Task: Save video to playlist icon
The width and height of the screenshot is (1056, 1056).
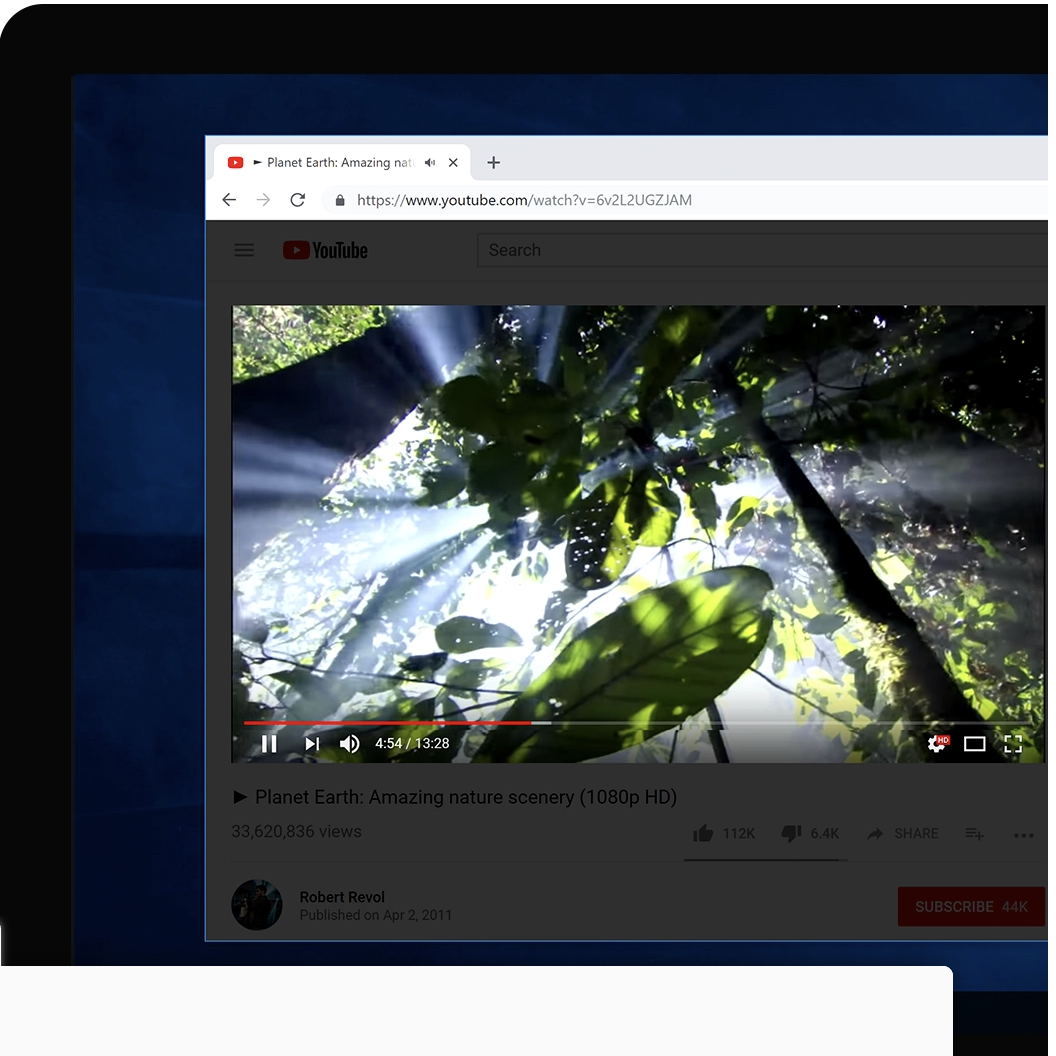Action: tap(975, 834)
